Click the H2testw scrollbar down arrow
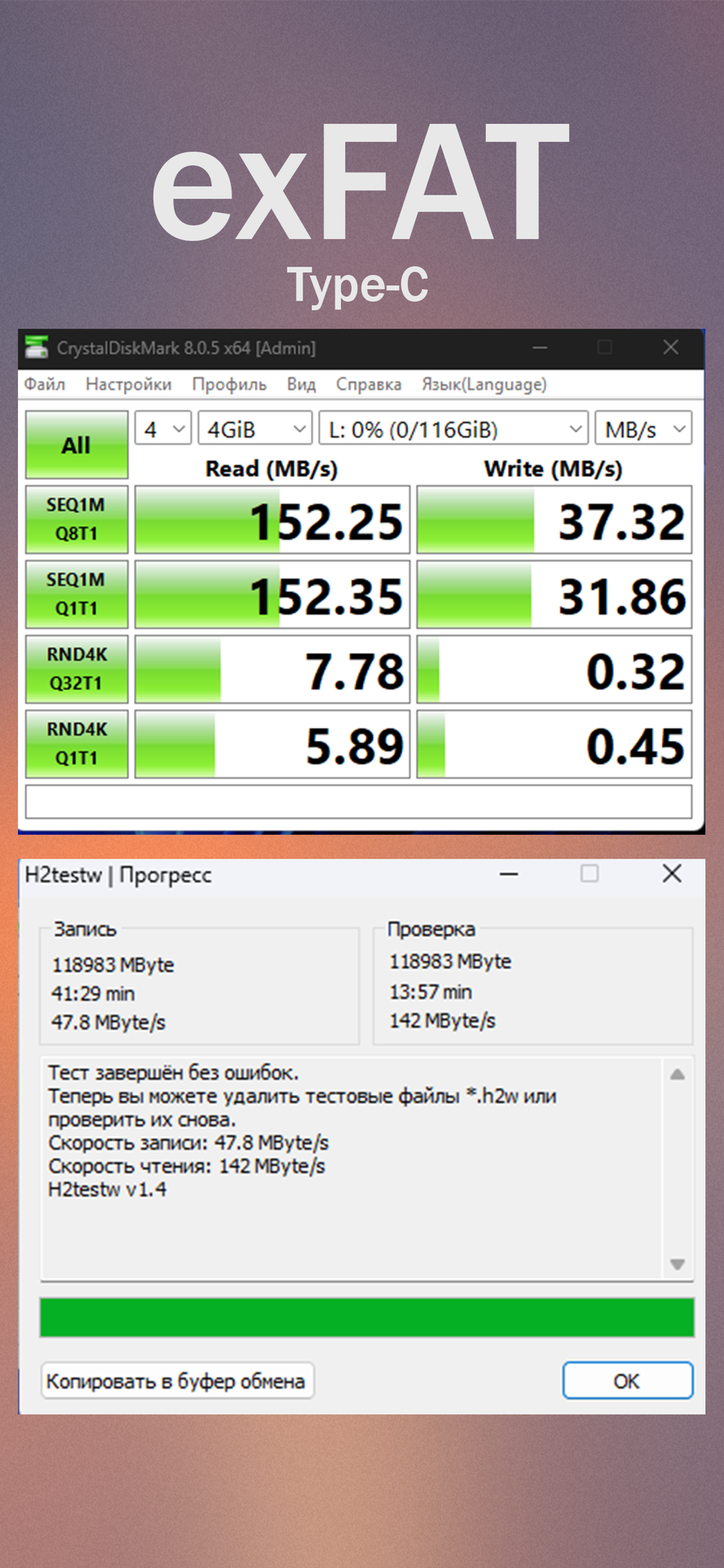Viewport: 724px width, 1568px height. [x=678, y=1264]
